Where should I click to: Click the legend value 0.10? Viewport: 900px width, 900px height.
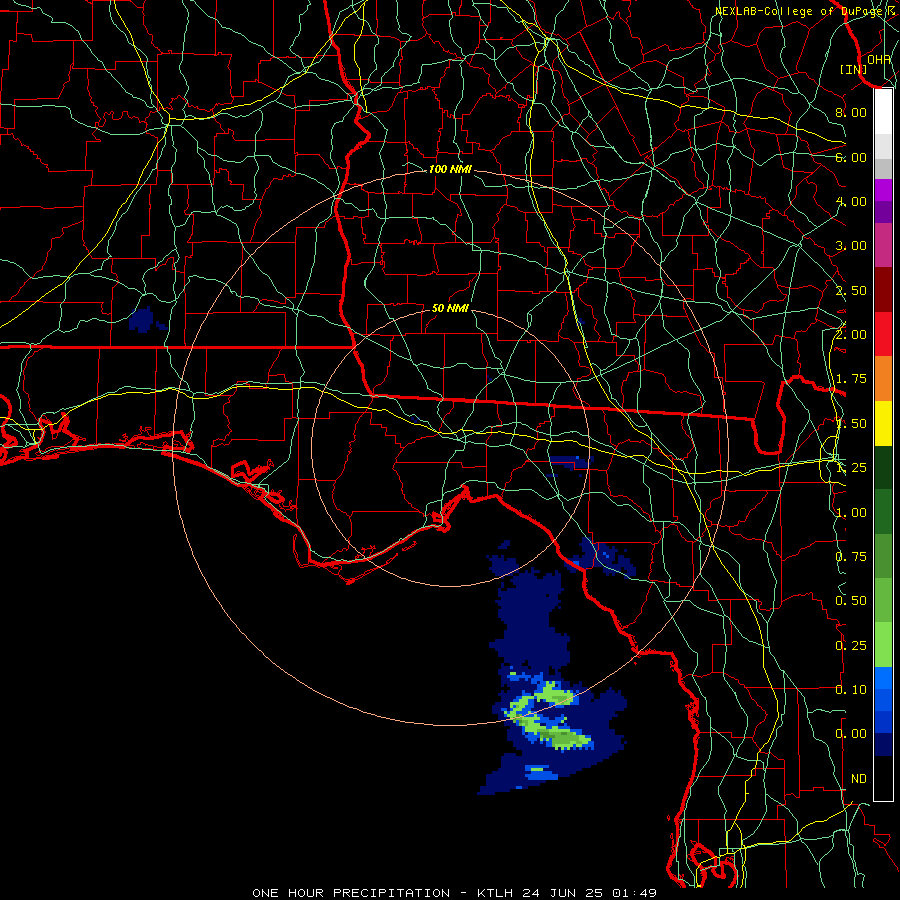[851, 690]
